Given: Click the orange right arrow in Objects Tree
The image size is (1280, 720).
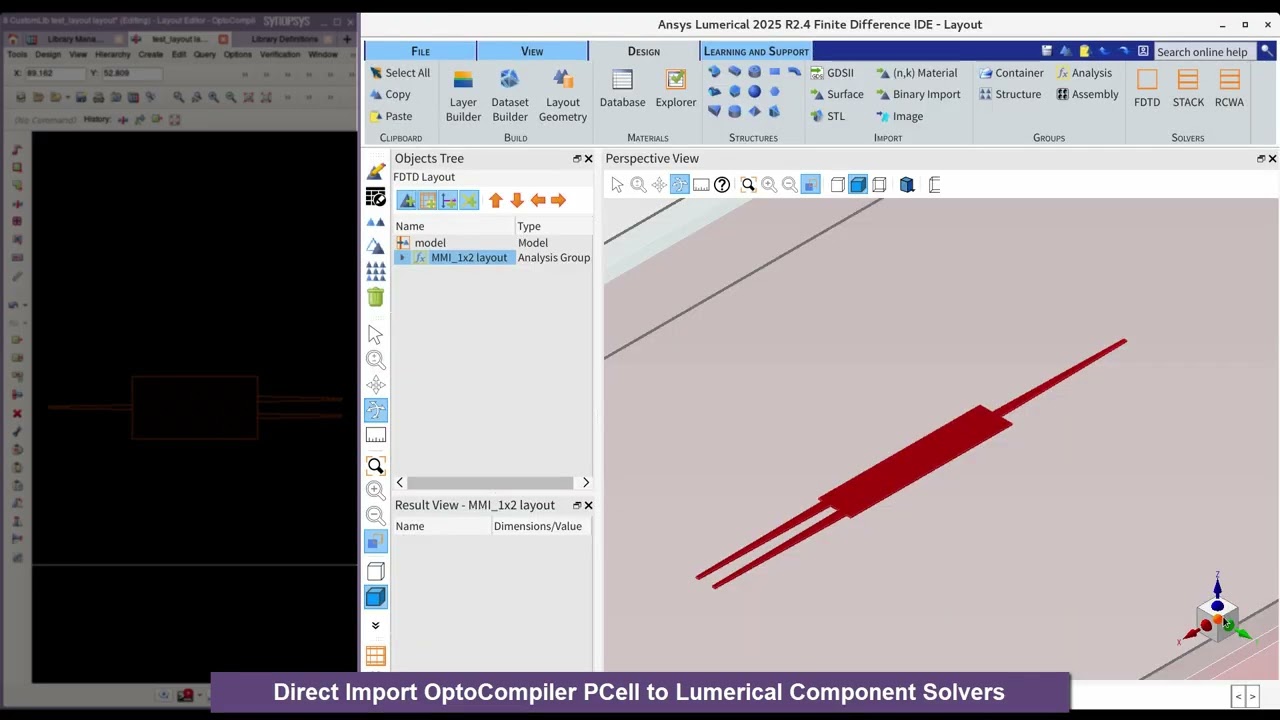Looking at the screenshot, I should (558, 201).
